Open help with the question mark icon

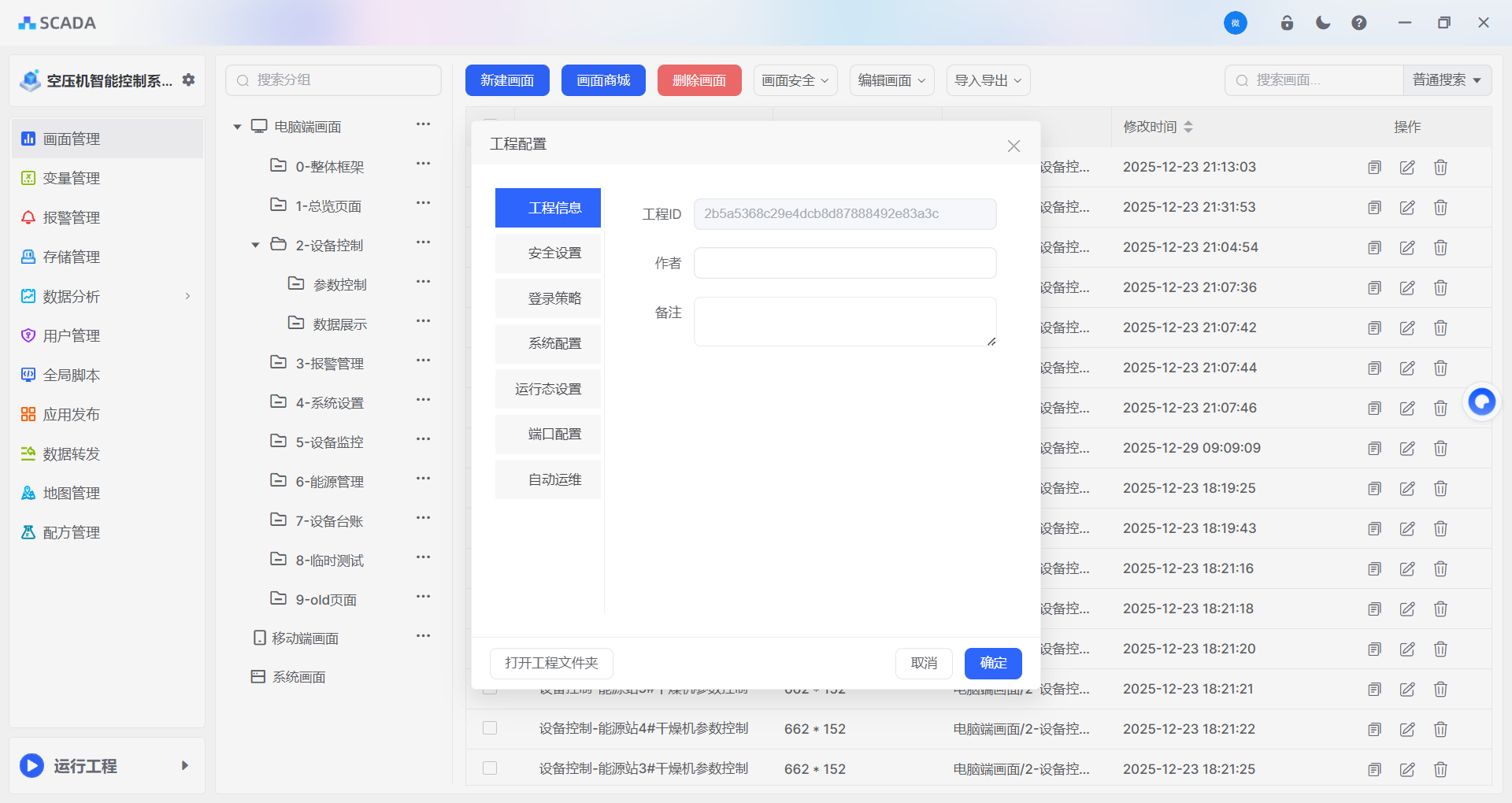click(x=1358, y=22)
